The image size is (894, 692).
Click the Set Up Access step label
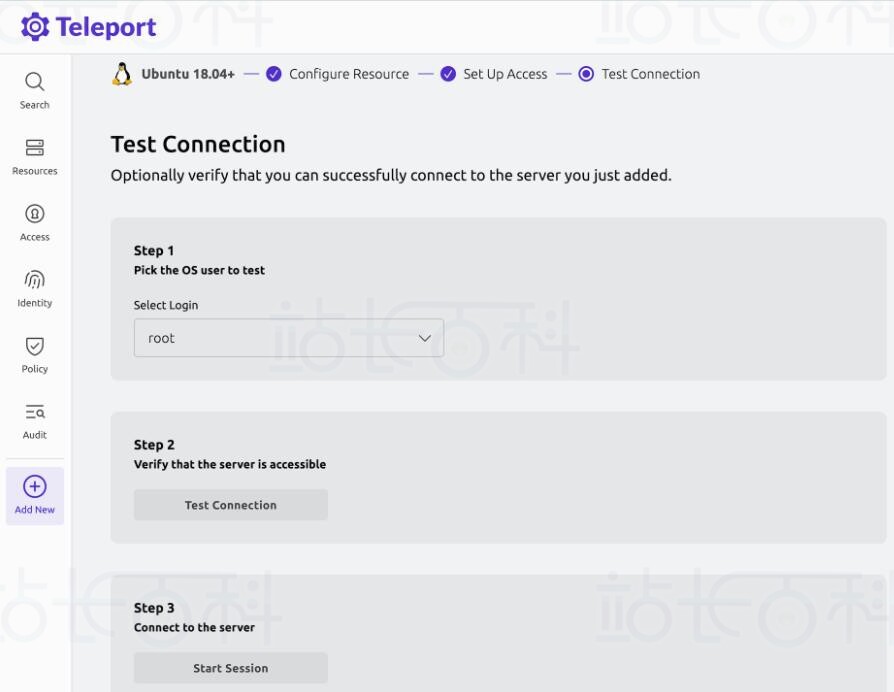[505, 74]
